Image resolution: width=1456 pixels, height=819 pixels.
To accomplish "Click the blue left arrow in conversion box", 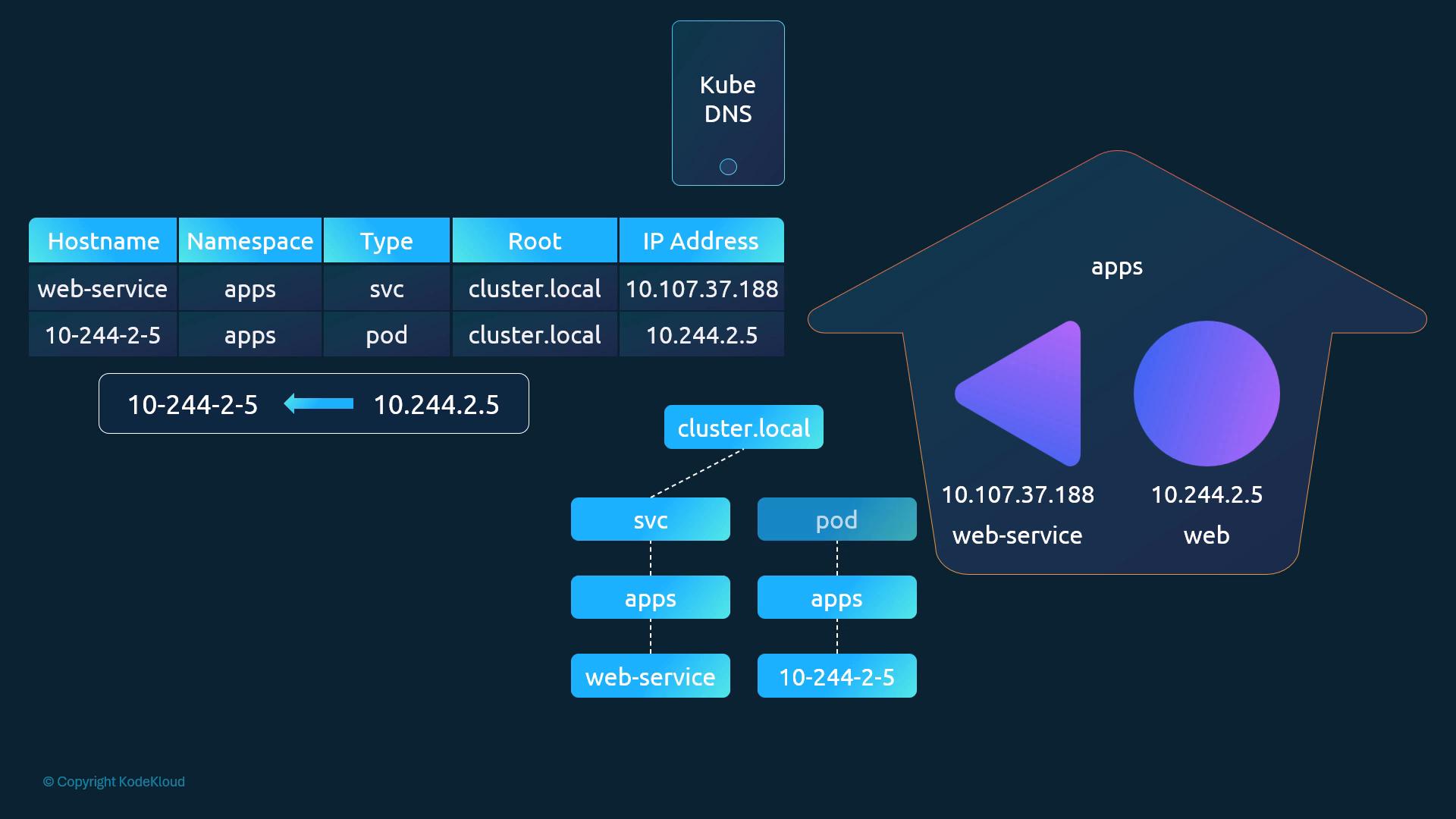I will tap(318, 403).
